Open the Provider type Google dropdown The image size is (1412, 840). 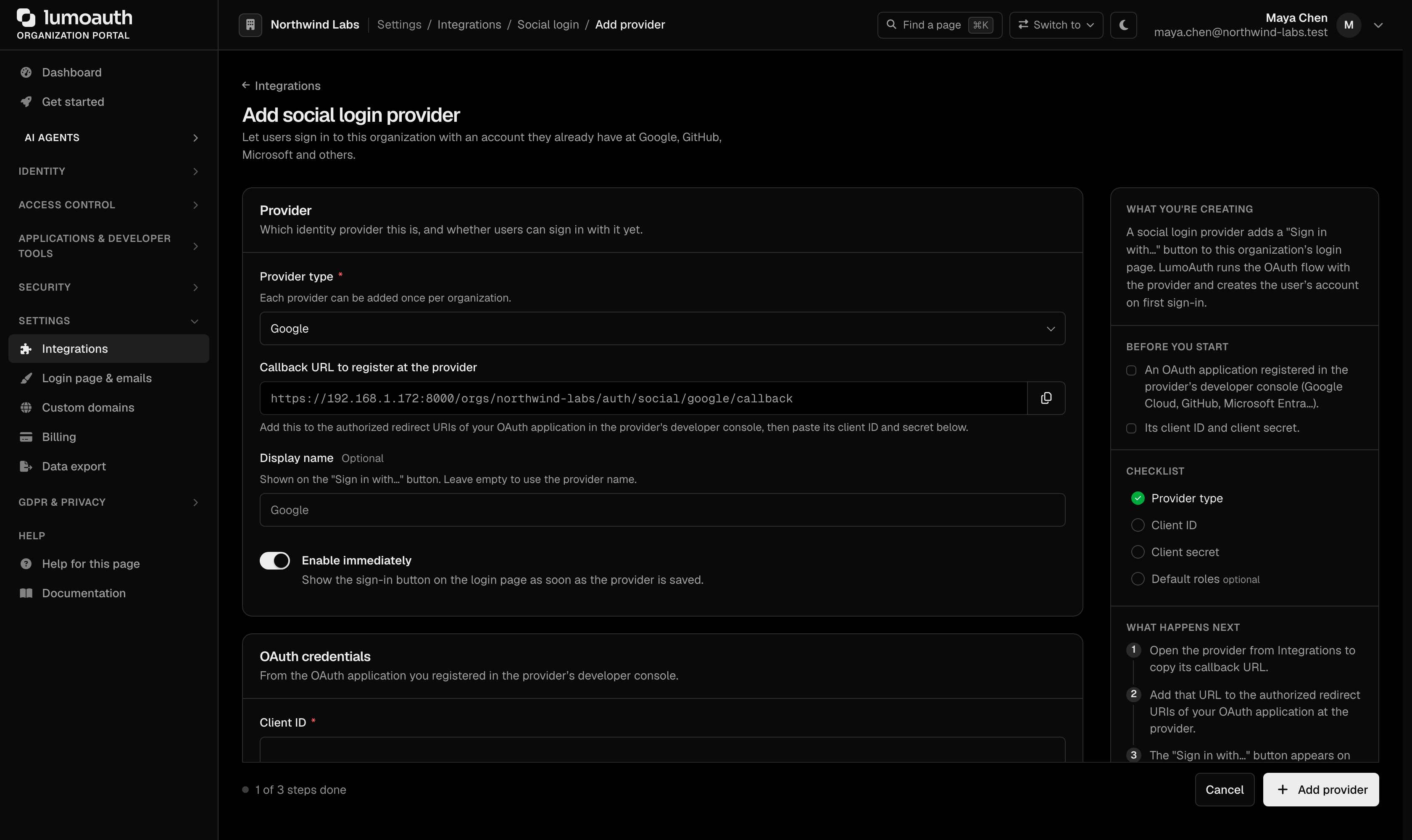point(662,328)
